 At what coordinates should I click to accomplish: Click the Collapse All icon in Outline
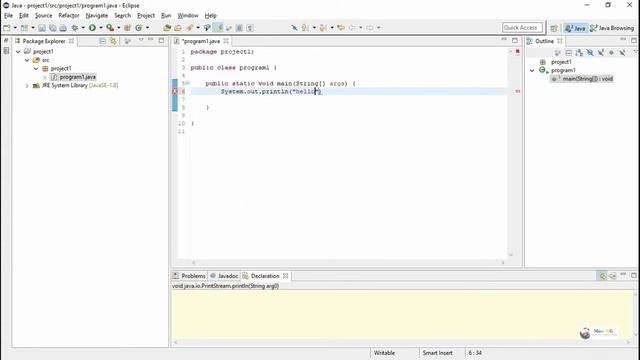[569, 53]
